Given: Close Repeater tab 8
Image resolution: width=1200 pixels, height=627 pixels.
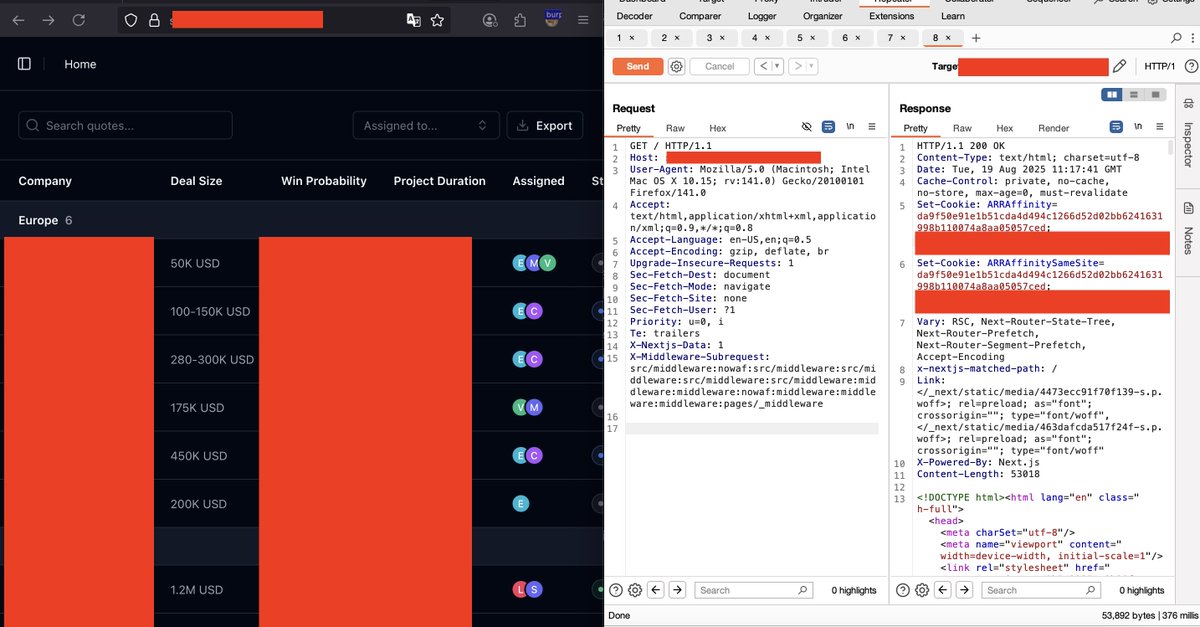Looking at the screenshot, I should [949, 38].
